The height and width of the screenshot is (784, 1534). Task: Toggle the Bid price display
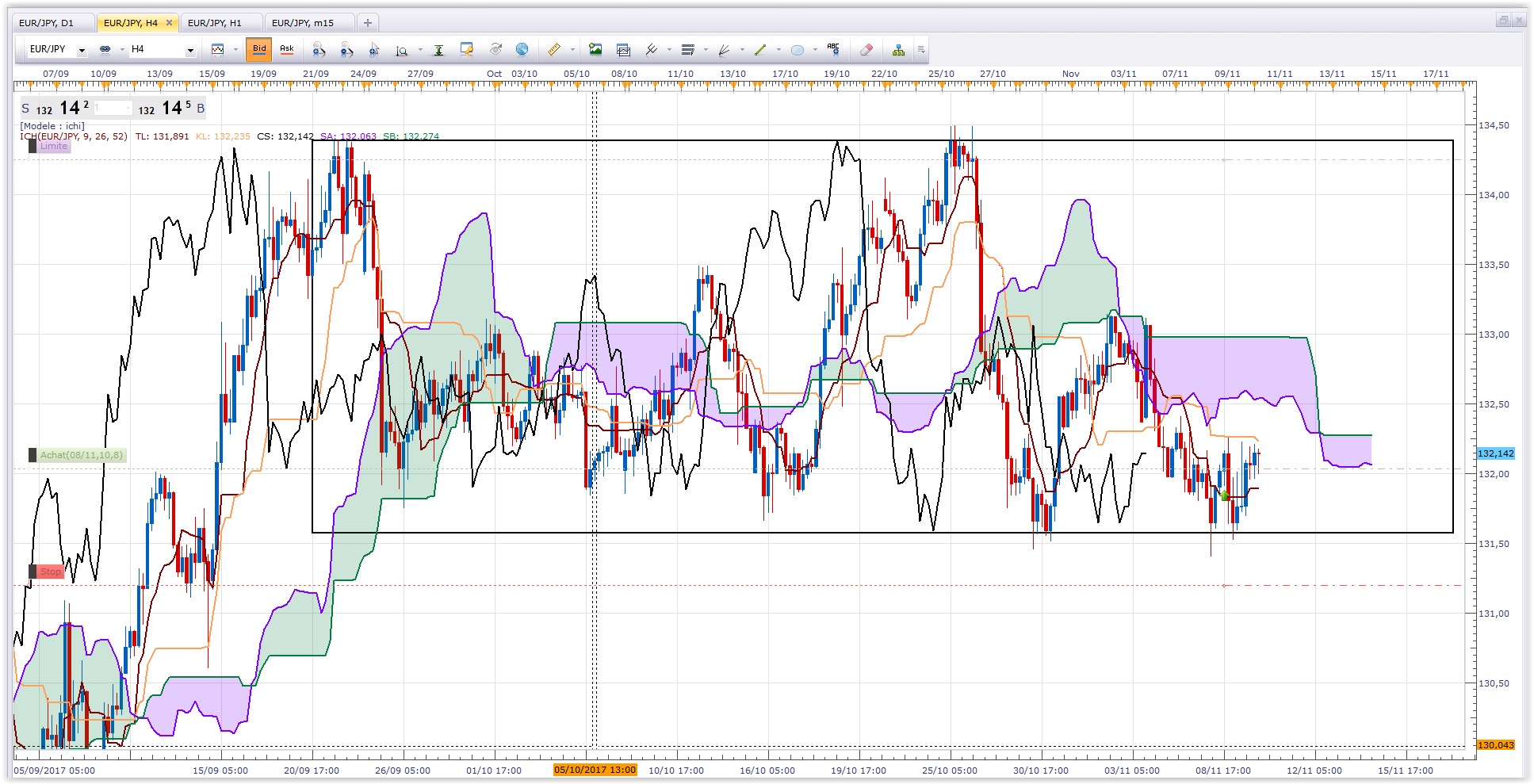pos(259,49)
